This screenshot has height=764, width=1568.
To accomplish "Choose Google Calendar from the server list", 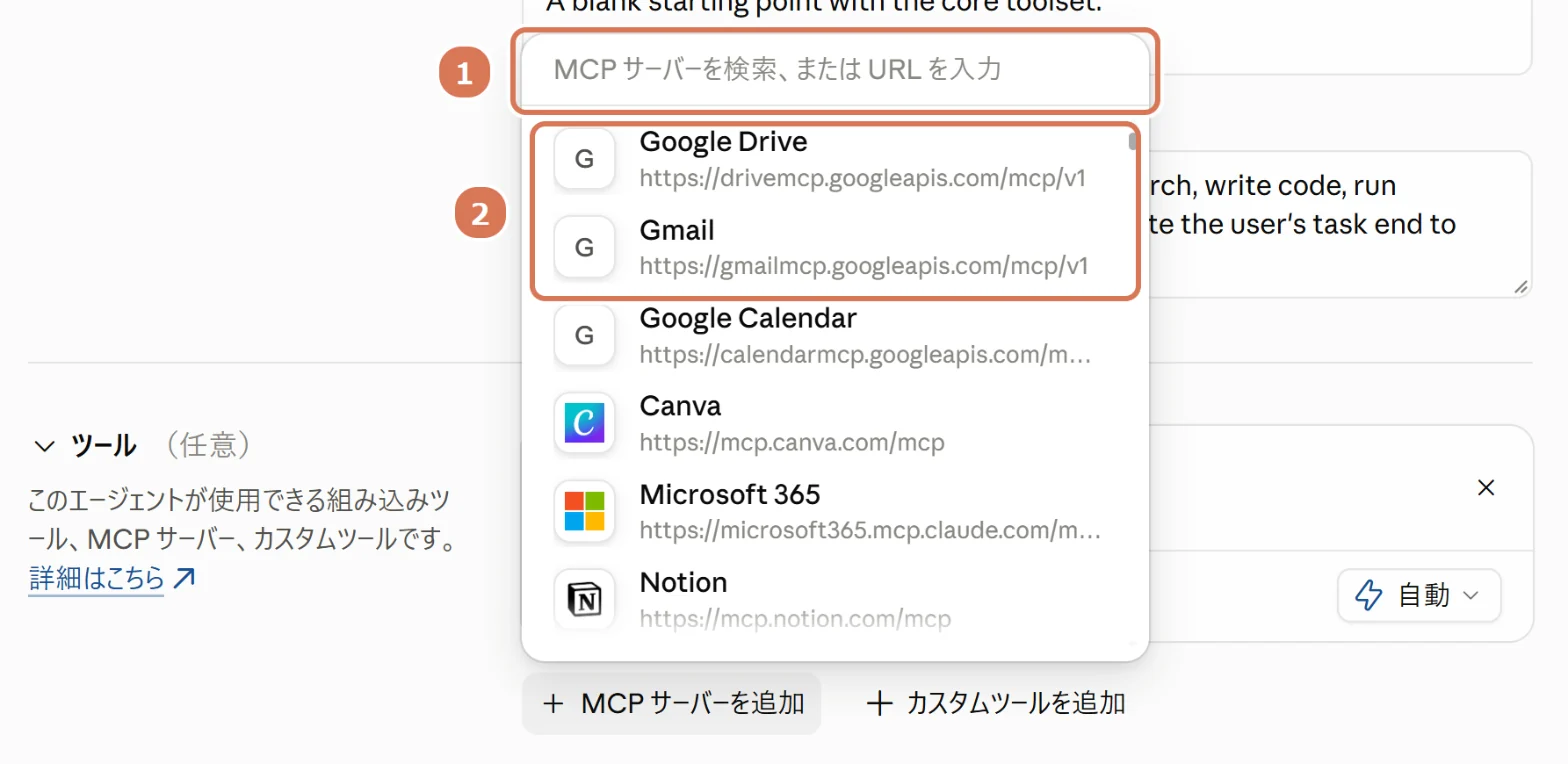I will tap(835, 335).
